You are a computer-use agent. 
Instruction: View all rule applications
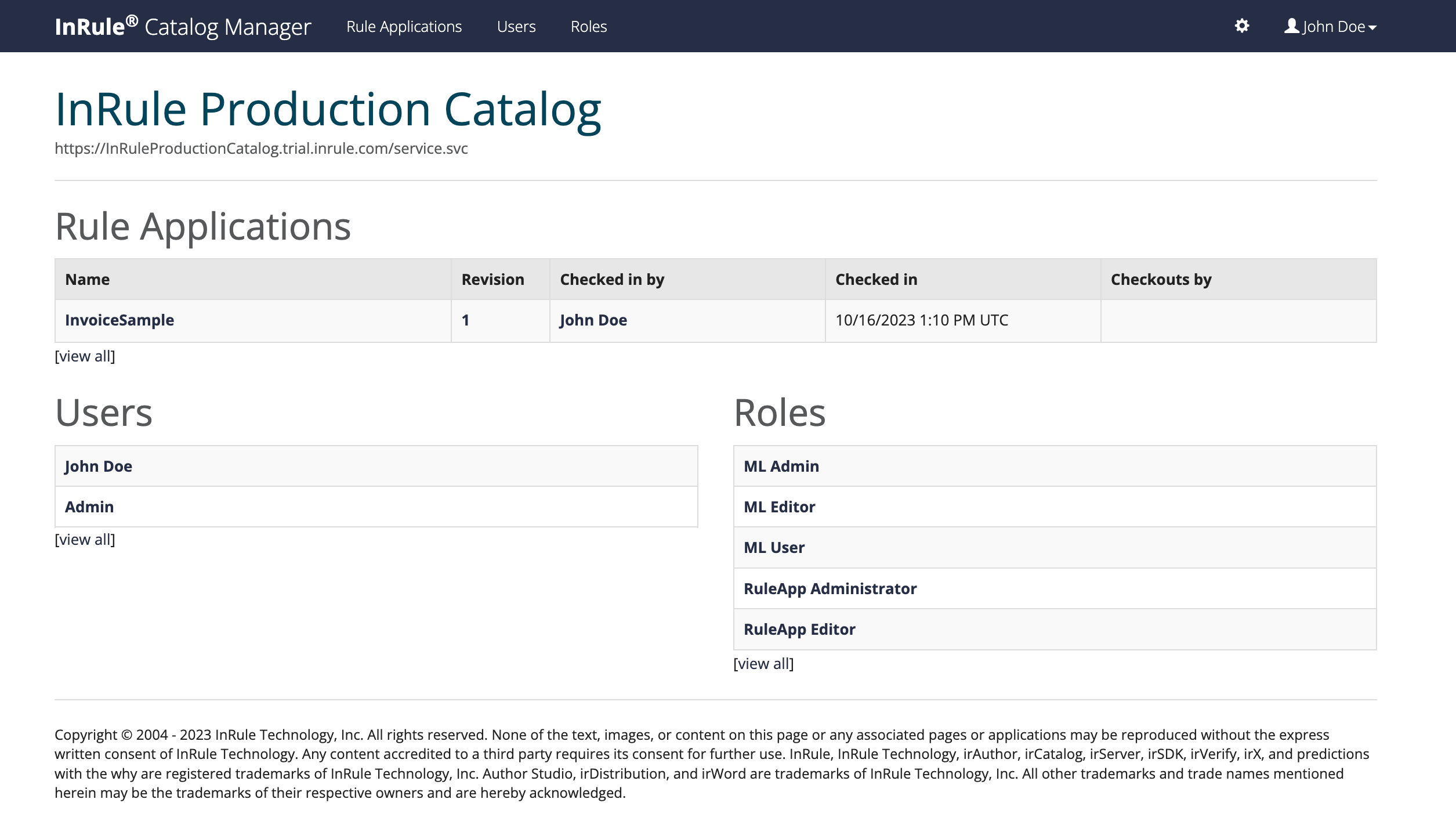coord(85,356)
